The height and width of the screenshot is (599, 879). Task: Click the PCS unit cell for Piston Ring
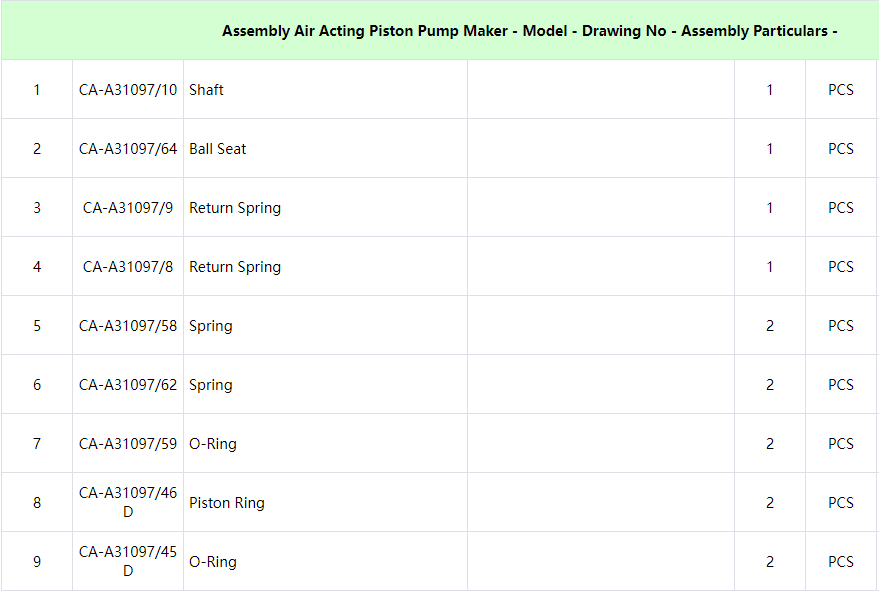pos(841,503)
